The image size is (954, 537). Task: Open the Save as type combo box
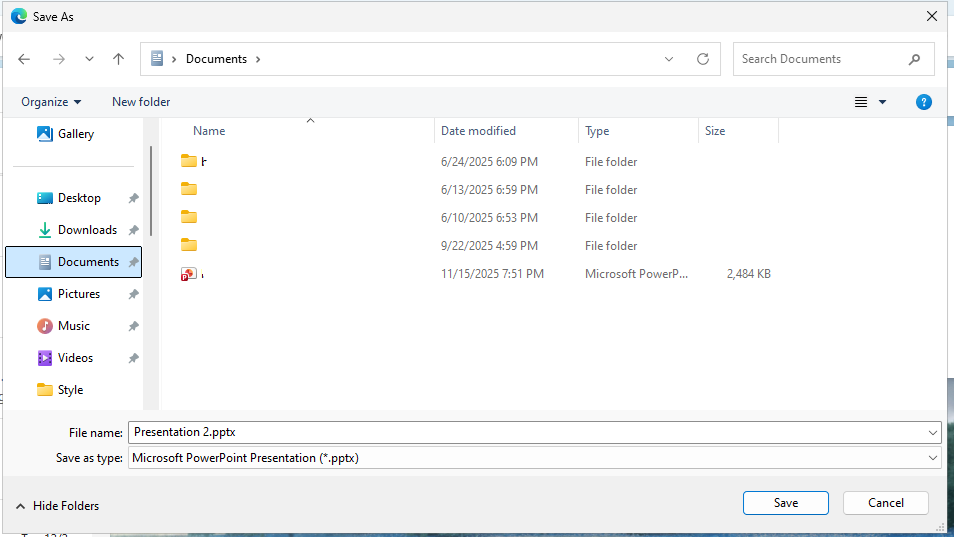[x=535, y=458]
